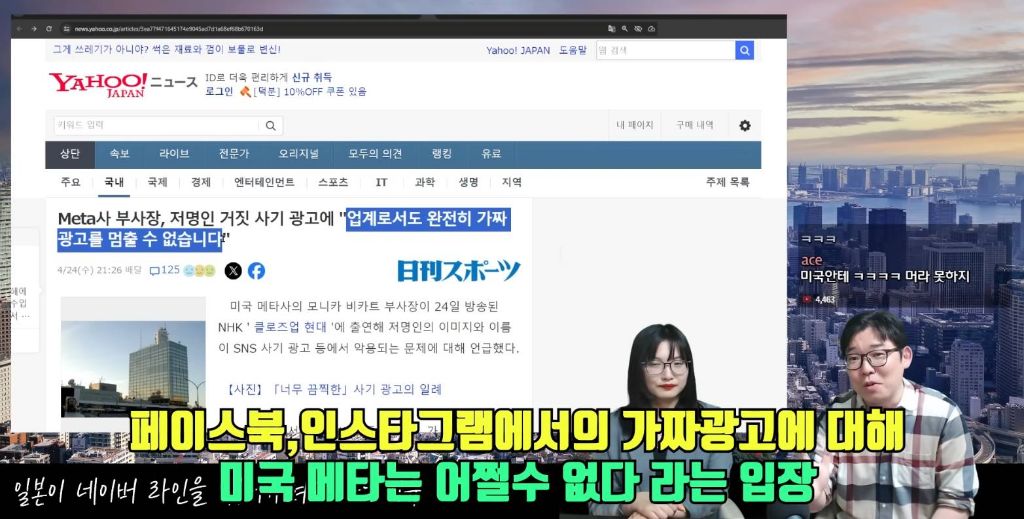This screenshot has height=519, width=1024.
Task: Open the settings gear icon
Action: point(744,125)
